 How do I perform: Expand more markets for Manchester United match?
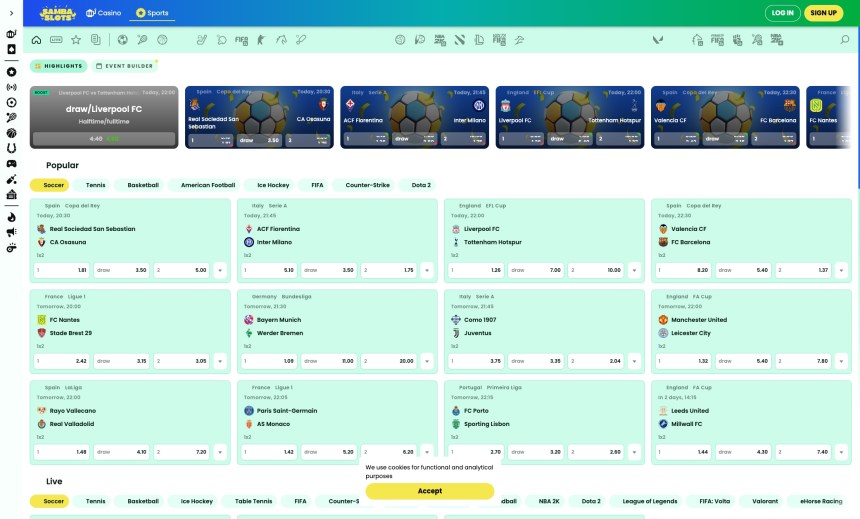point(841,361)
